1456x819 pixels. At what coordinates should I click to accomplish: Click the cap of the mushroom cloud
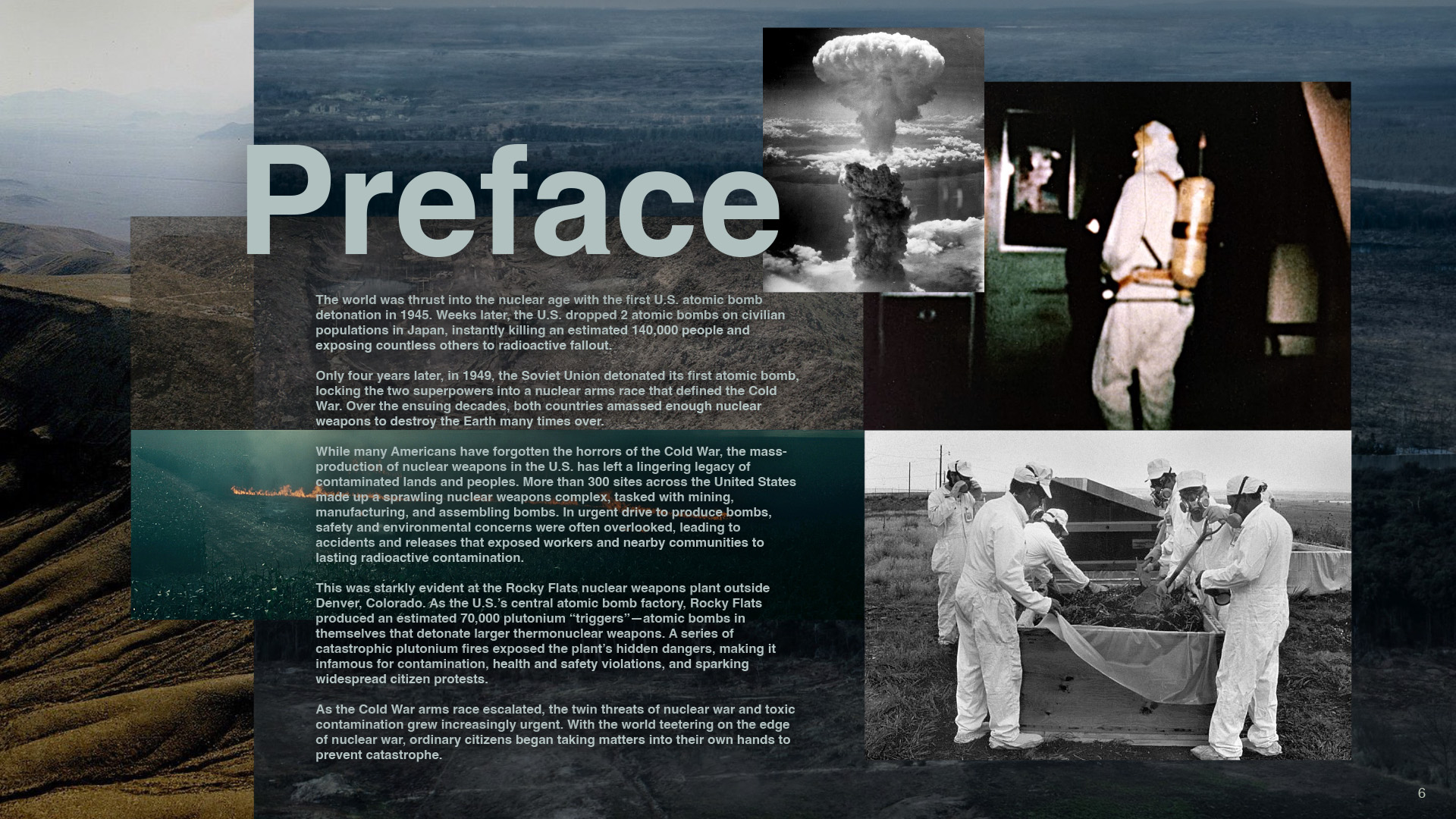880,59
